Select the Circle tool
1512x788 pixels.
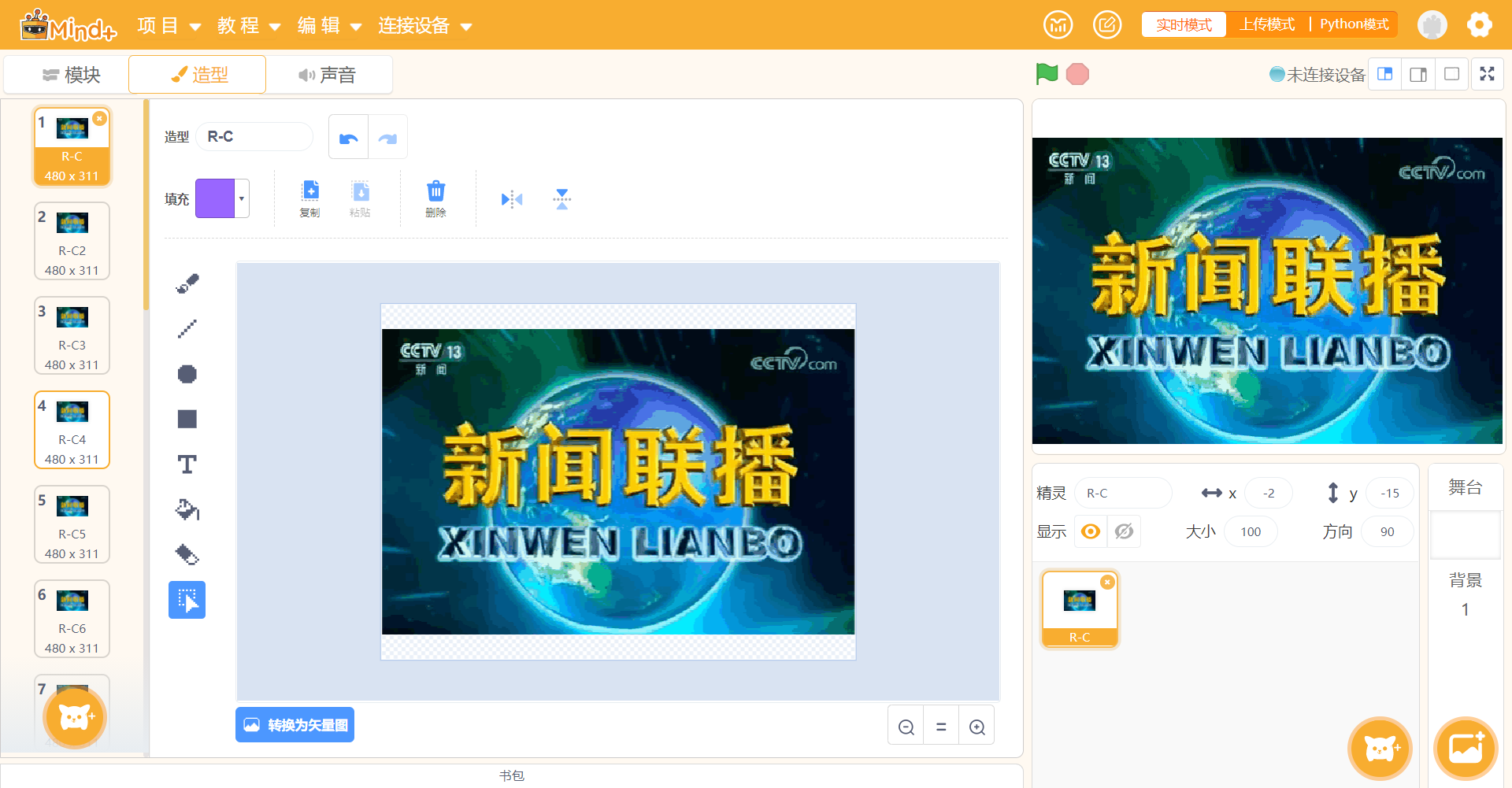187,374
